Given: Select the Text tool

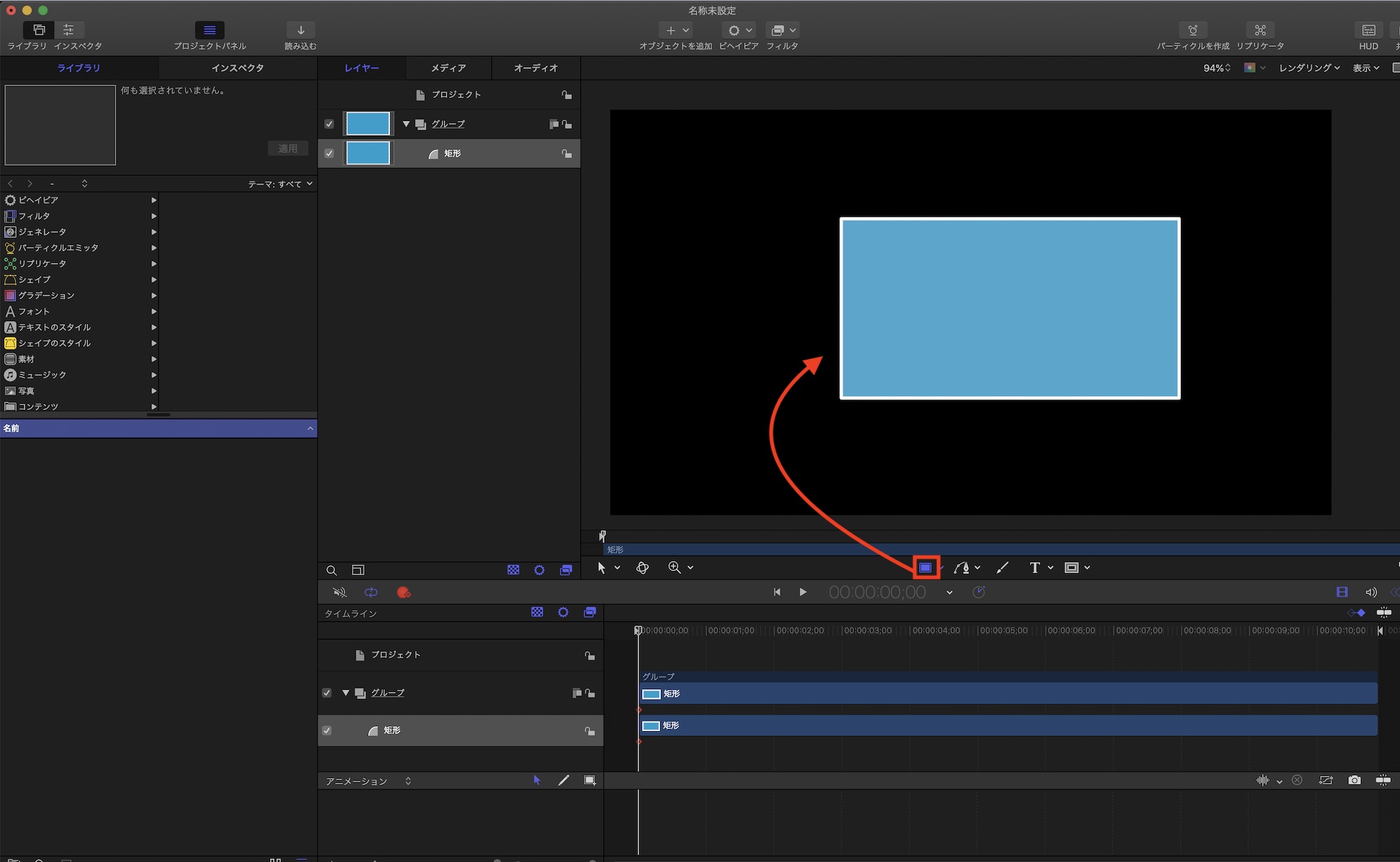Looking at the screenshot, I should 1035,567.
